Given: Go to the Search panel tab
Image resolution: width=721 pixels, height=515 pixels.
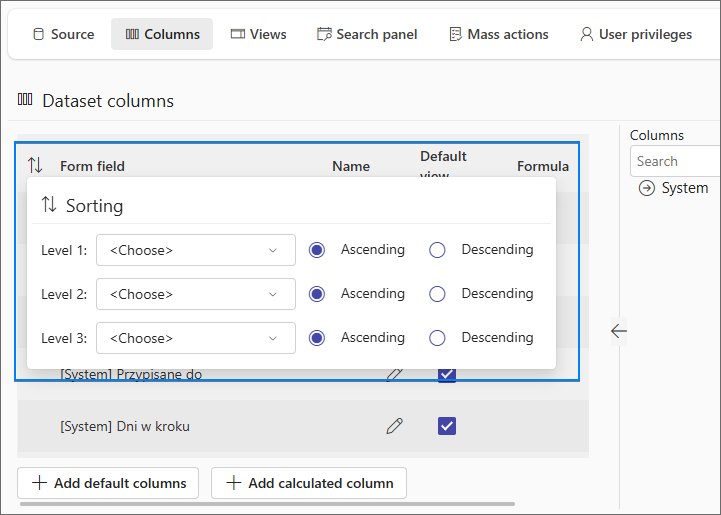Looking at the screenshot, I should (367, 34).
